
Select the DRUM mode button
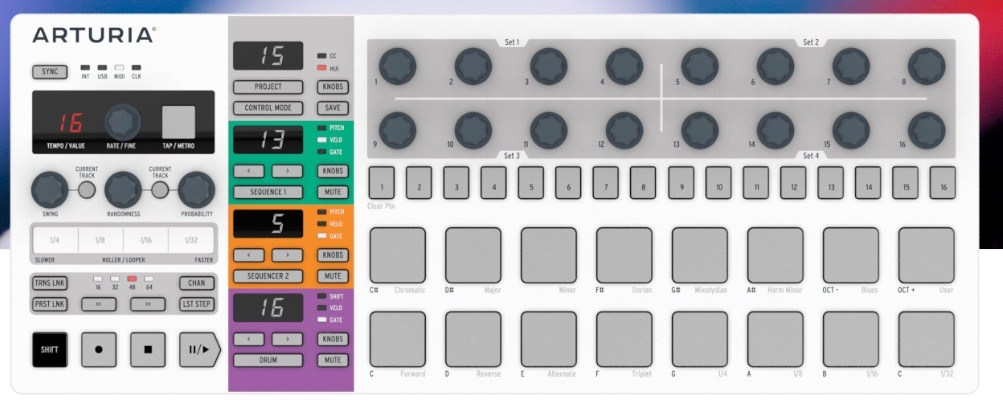[267, 360]
